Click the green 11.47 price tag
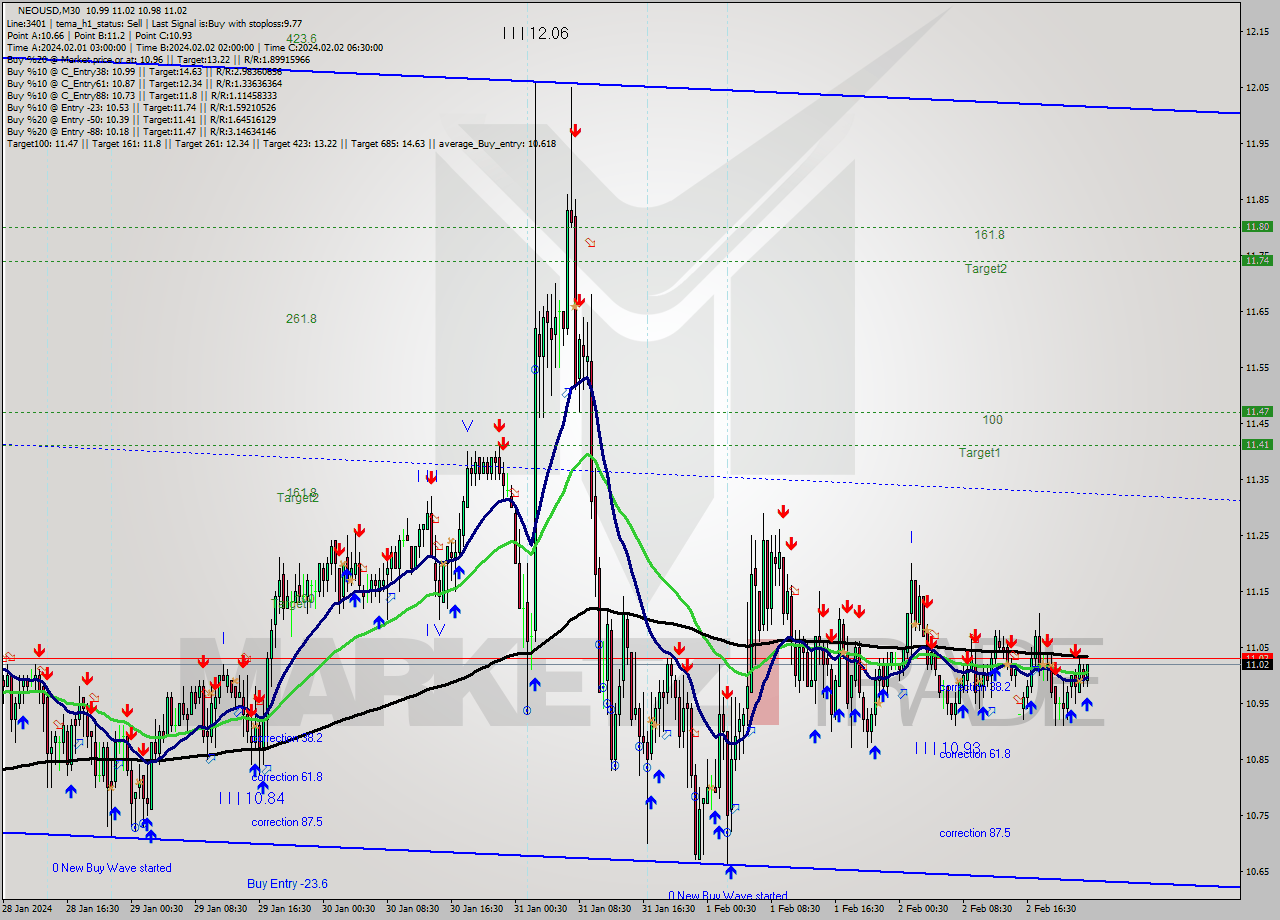This screenshot has width=1280, height=920. point(1257,411)
